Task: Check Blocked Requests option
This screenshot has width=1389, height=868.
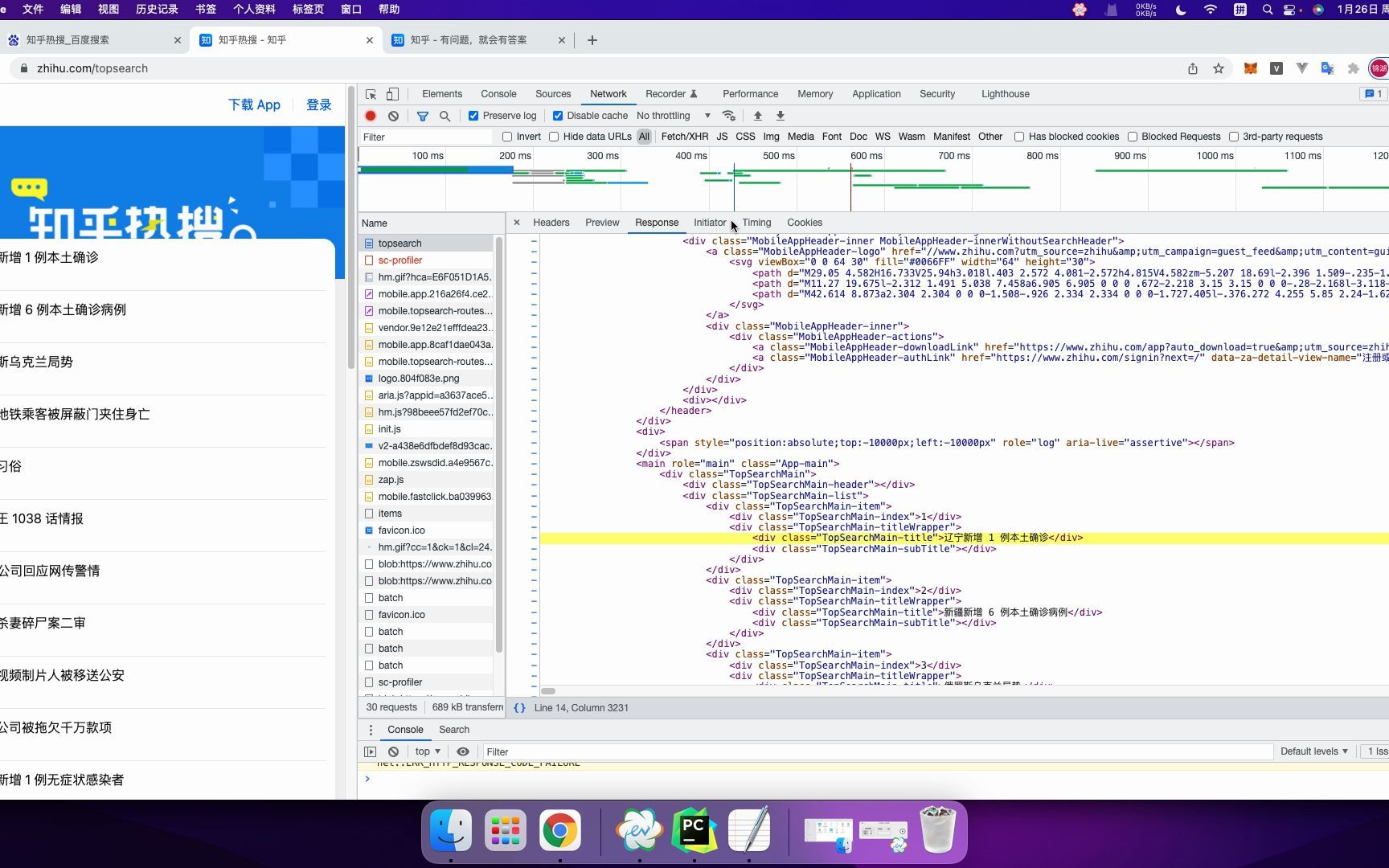Action: pos(1133,137)
